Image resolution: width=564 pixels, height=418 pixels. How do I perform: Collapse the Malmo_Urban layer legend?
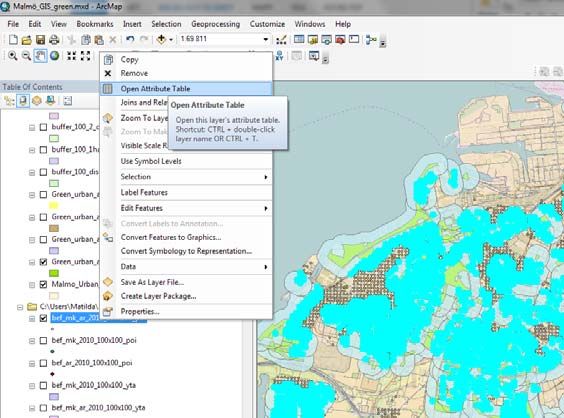(x=32, y=285)
